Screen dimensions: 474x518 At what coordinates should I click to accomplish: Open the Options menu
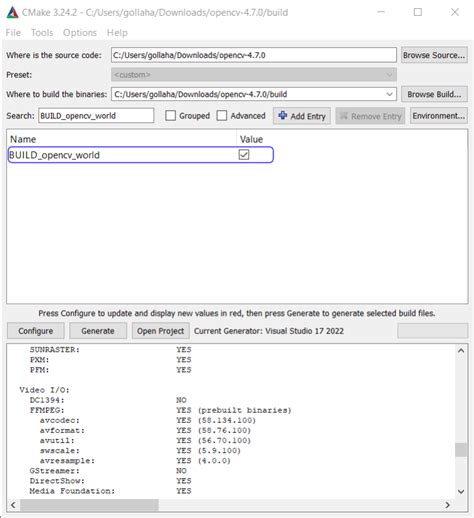[80, 33]
